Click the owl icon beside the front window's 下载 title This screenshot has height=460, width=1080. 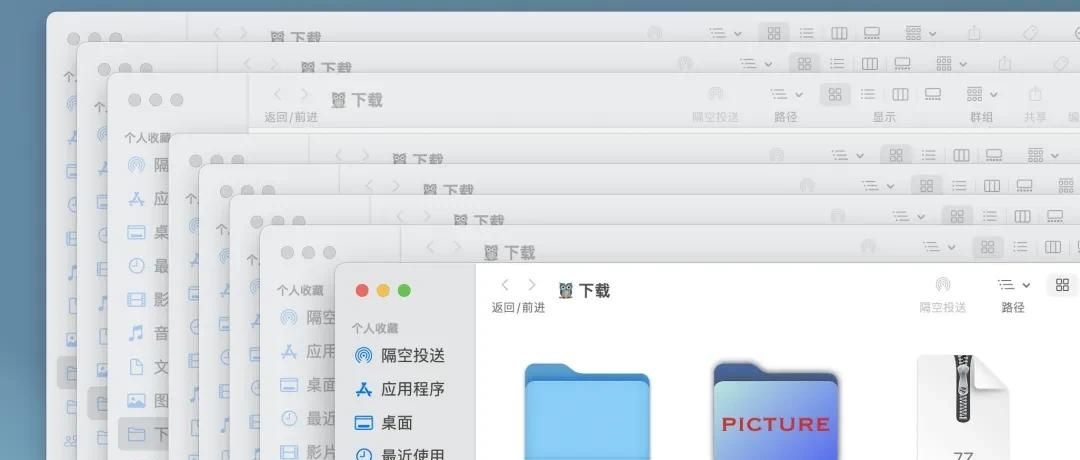point(565,291)
